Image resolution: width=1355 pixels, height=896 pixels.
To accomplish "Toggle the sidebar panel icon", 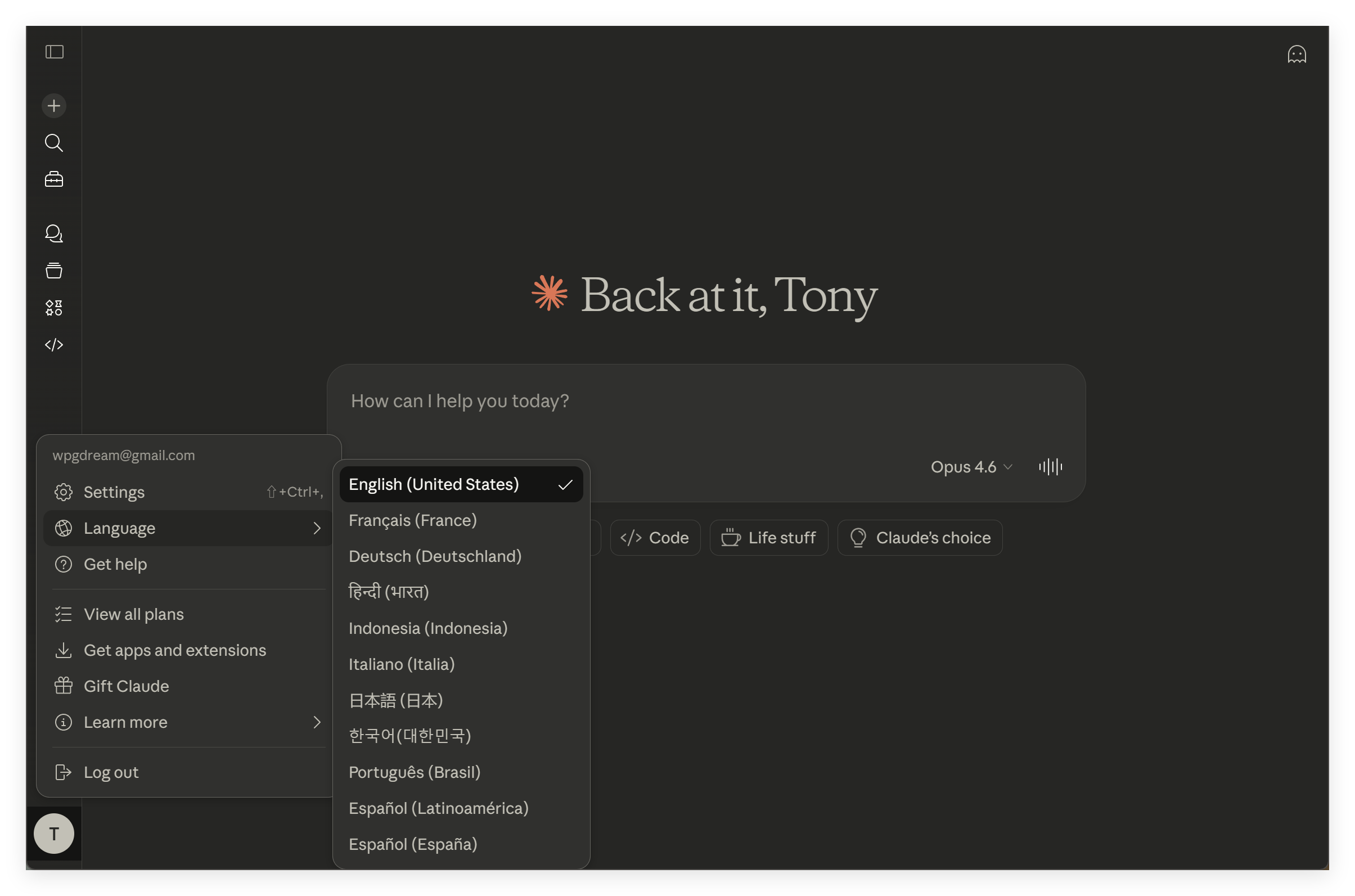I will (x=55, y=52).
